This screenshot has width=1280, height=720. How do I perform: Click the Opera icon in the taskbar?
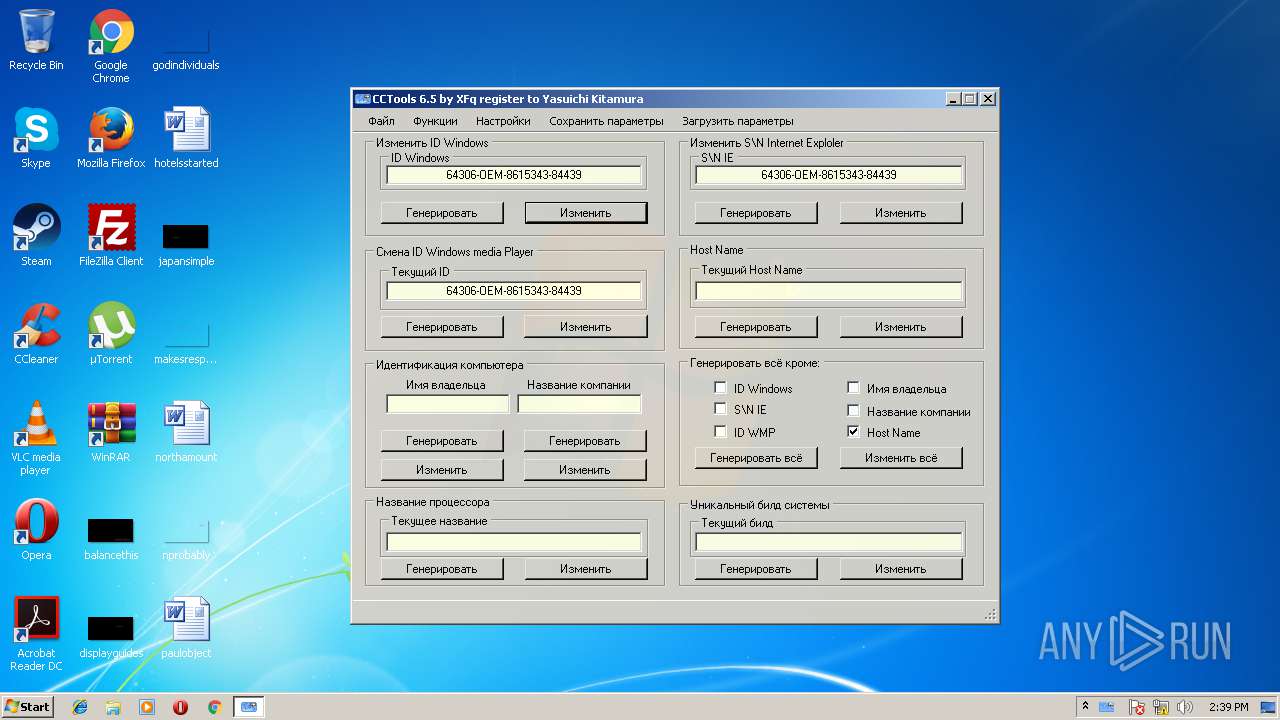[181, 707]
